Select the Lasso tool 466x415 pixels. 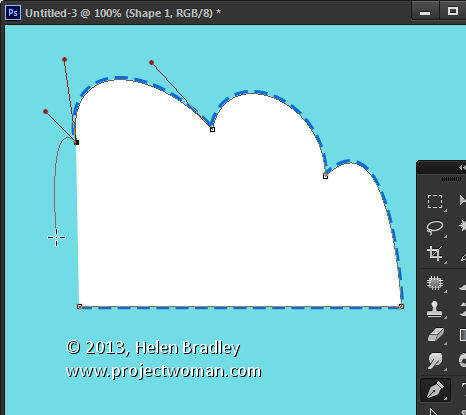click(x=435, y=227)
